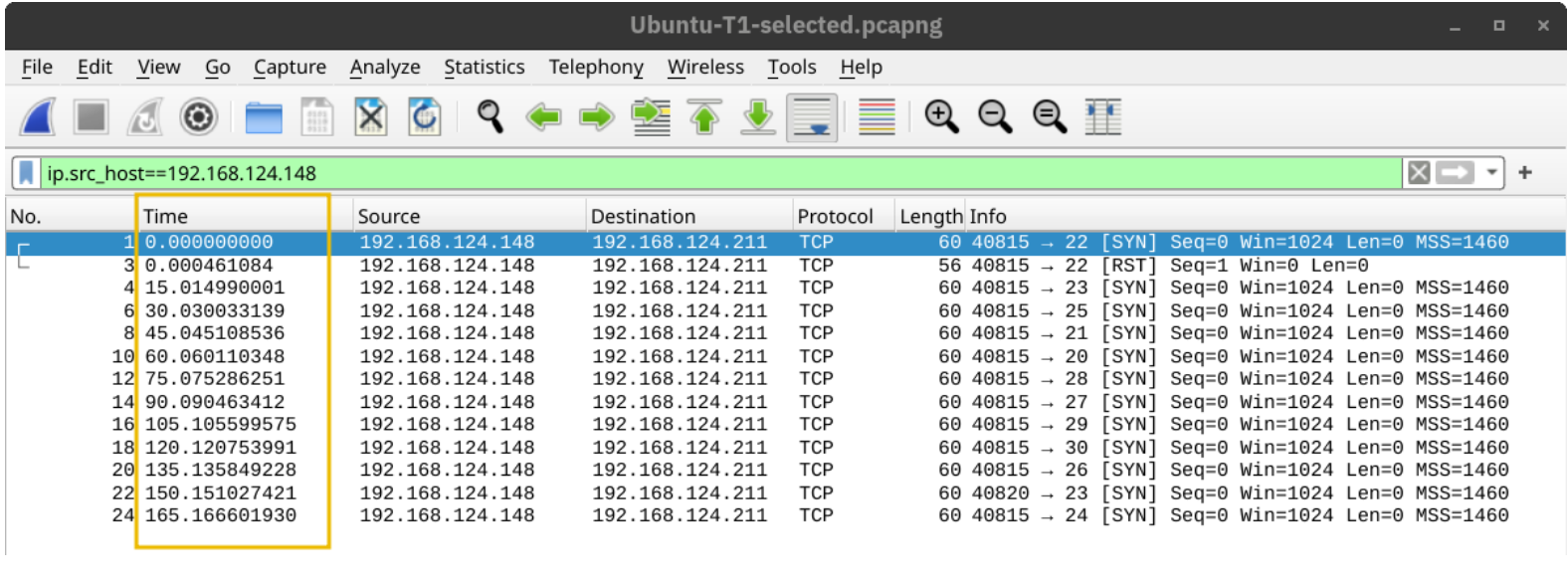
Task: Open the File menu
Action: [x=37, y=67]
